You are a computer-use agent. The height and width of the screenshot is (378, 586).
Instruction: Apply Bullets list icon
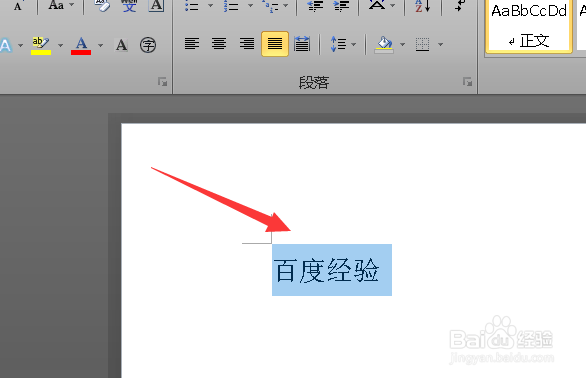click(x=192, y=6)
